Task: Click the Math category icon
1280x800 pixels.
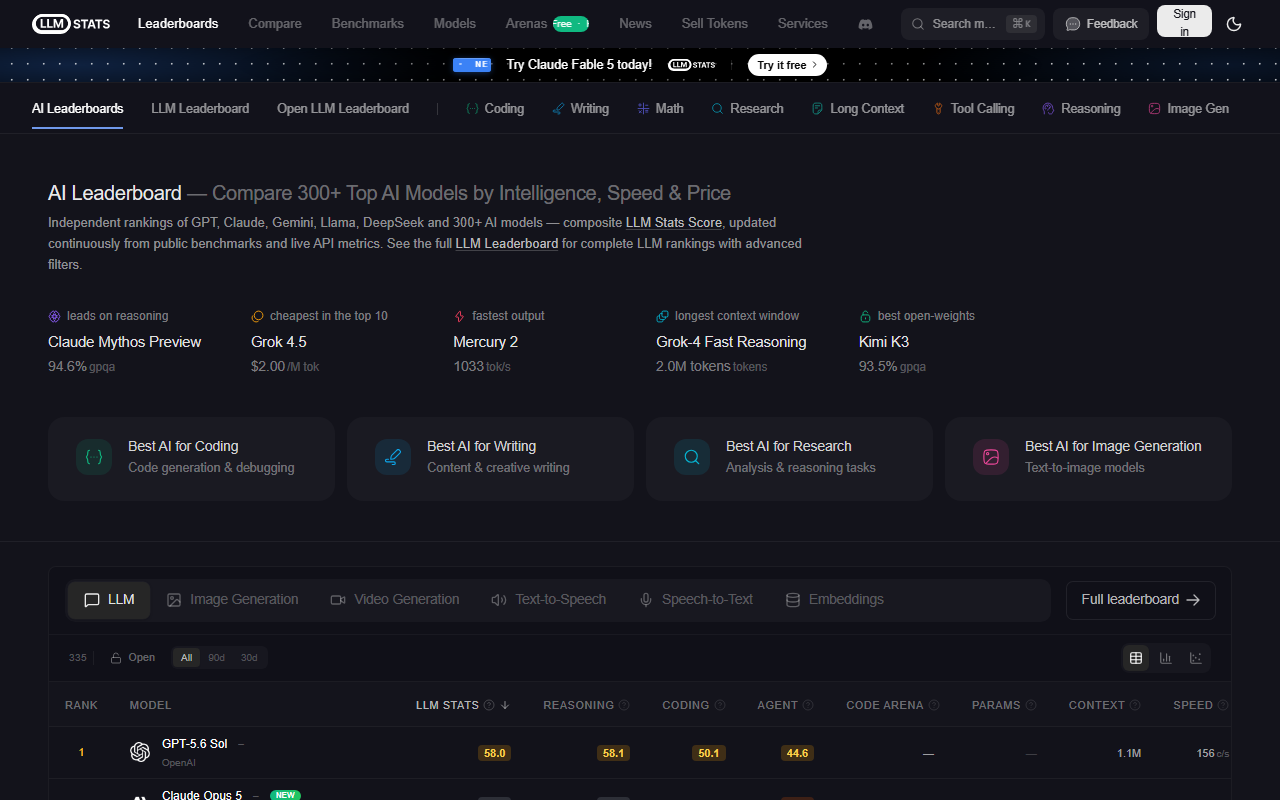Action: pos(643,108)
